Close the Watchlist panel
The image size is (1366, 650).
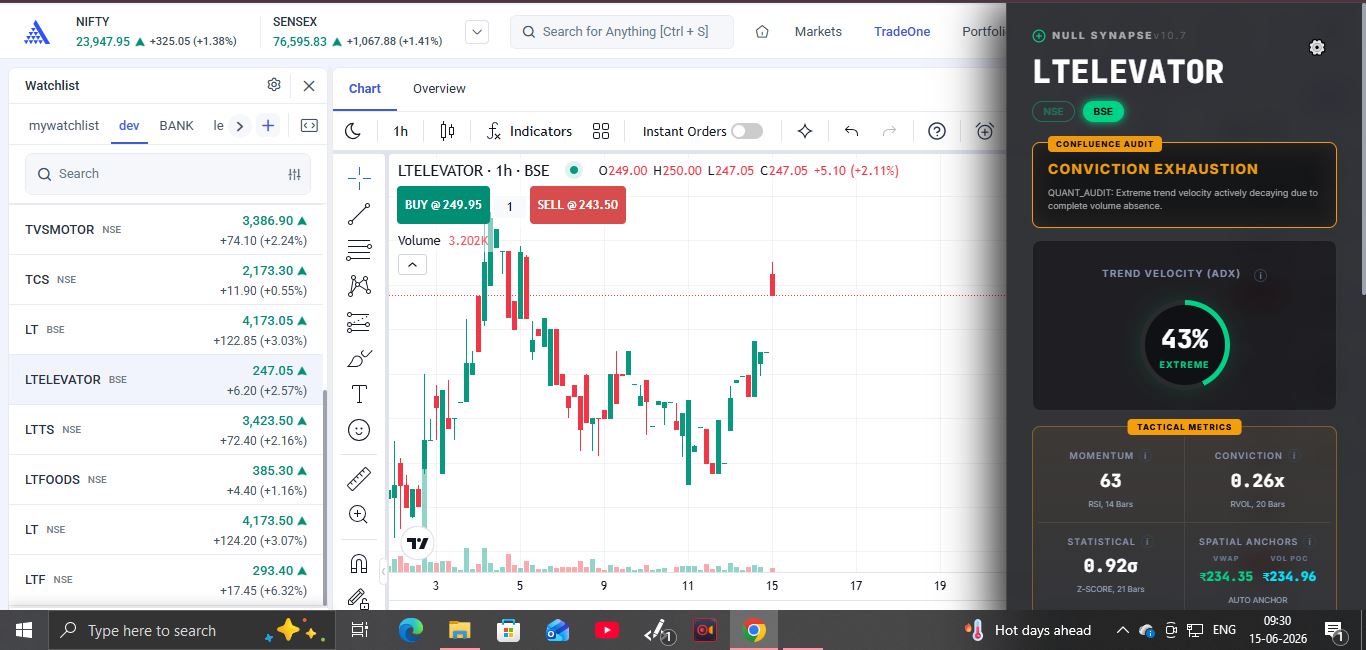[x=309, y=86]
